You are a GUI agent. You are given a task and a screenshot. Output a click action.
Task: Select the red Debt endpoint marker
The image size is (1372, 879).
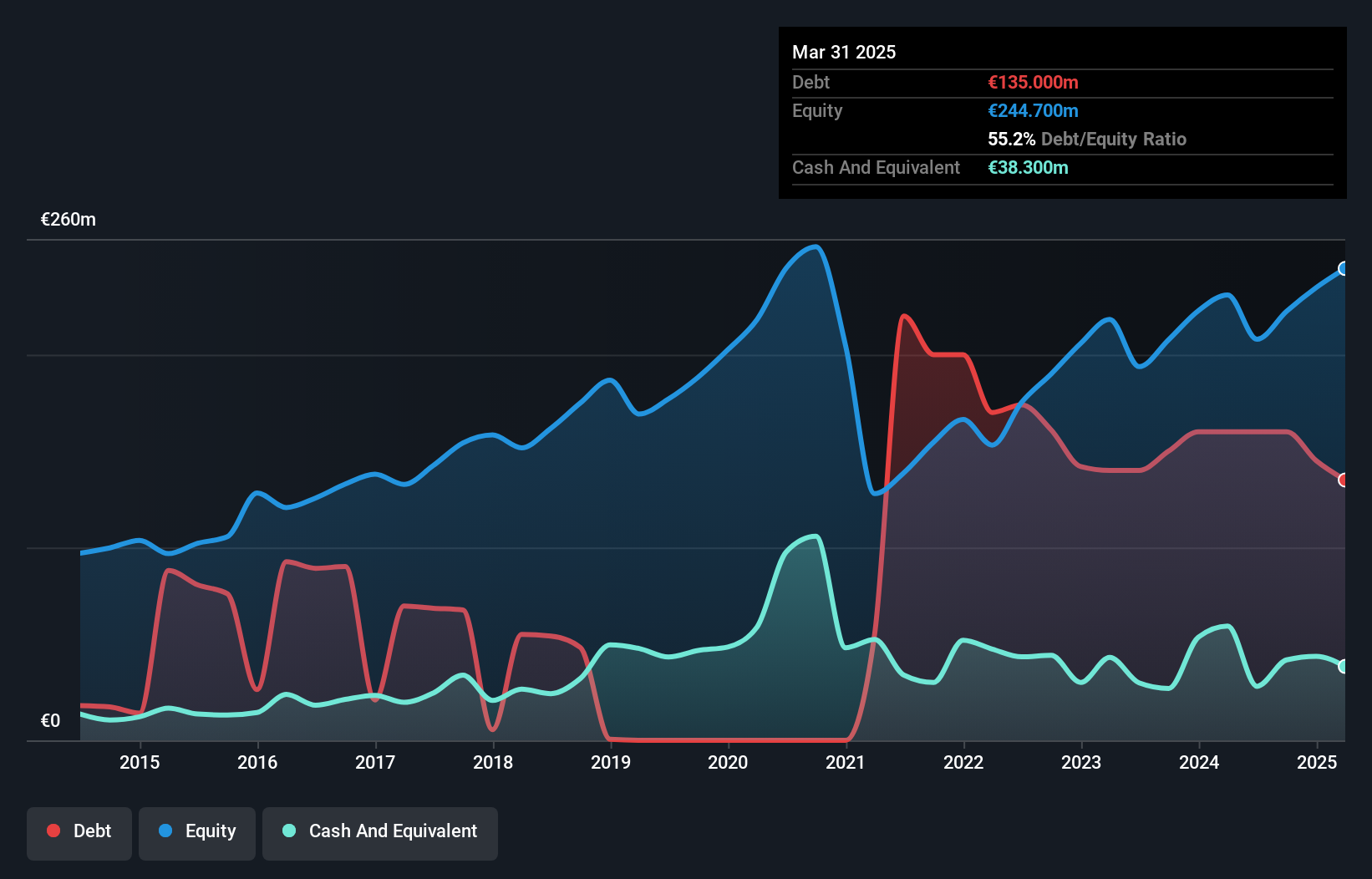(x=1343, y=480)
